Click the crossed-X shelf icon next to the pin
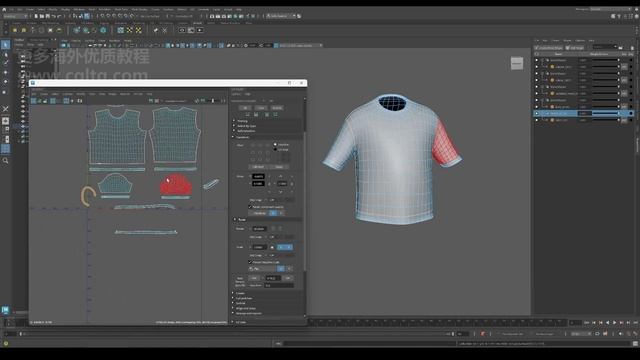The height and width of the screenshot is (360, 640). tap(164, 30)
